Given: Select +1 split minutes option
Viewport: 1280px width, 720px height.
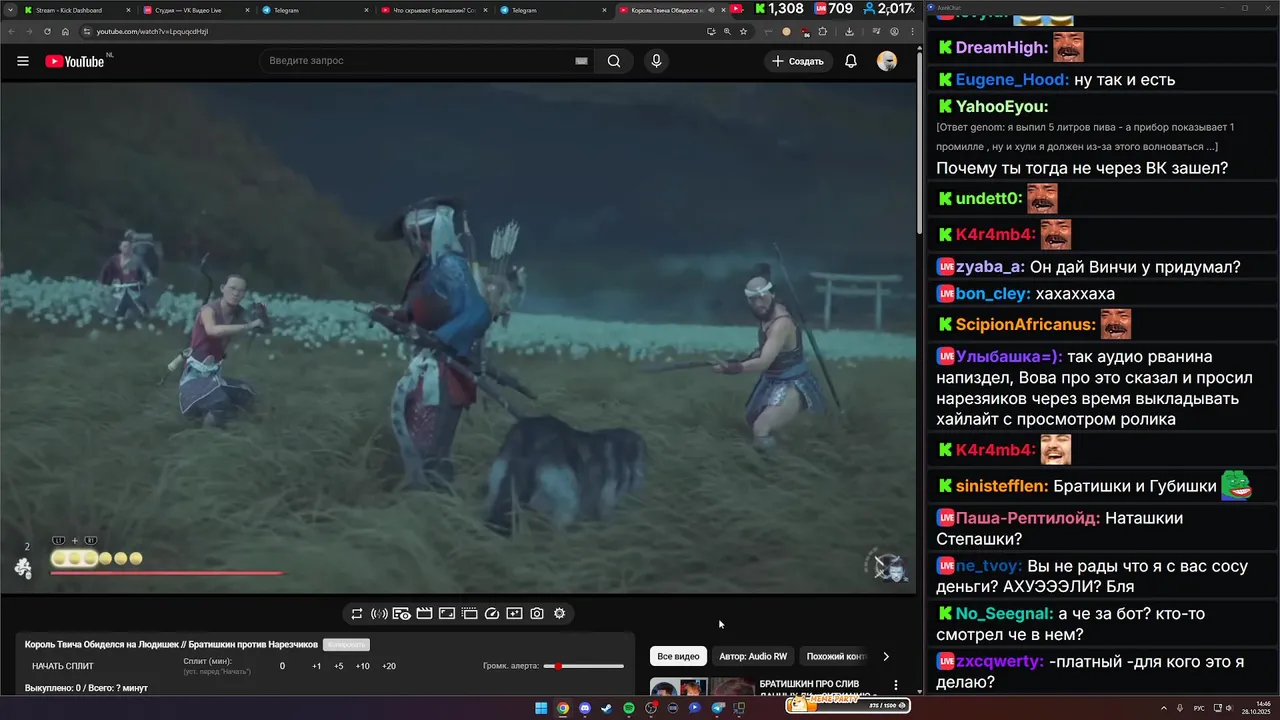Looking at the screenshot, I should (316, 666).
